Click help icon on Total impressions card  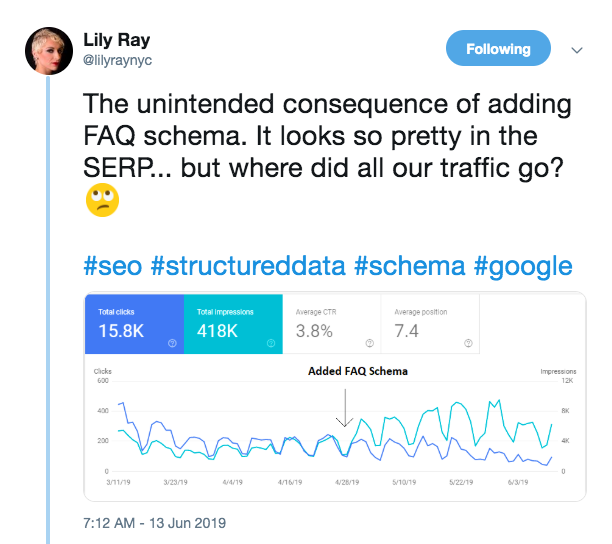pos(271,342)
